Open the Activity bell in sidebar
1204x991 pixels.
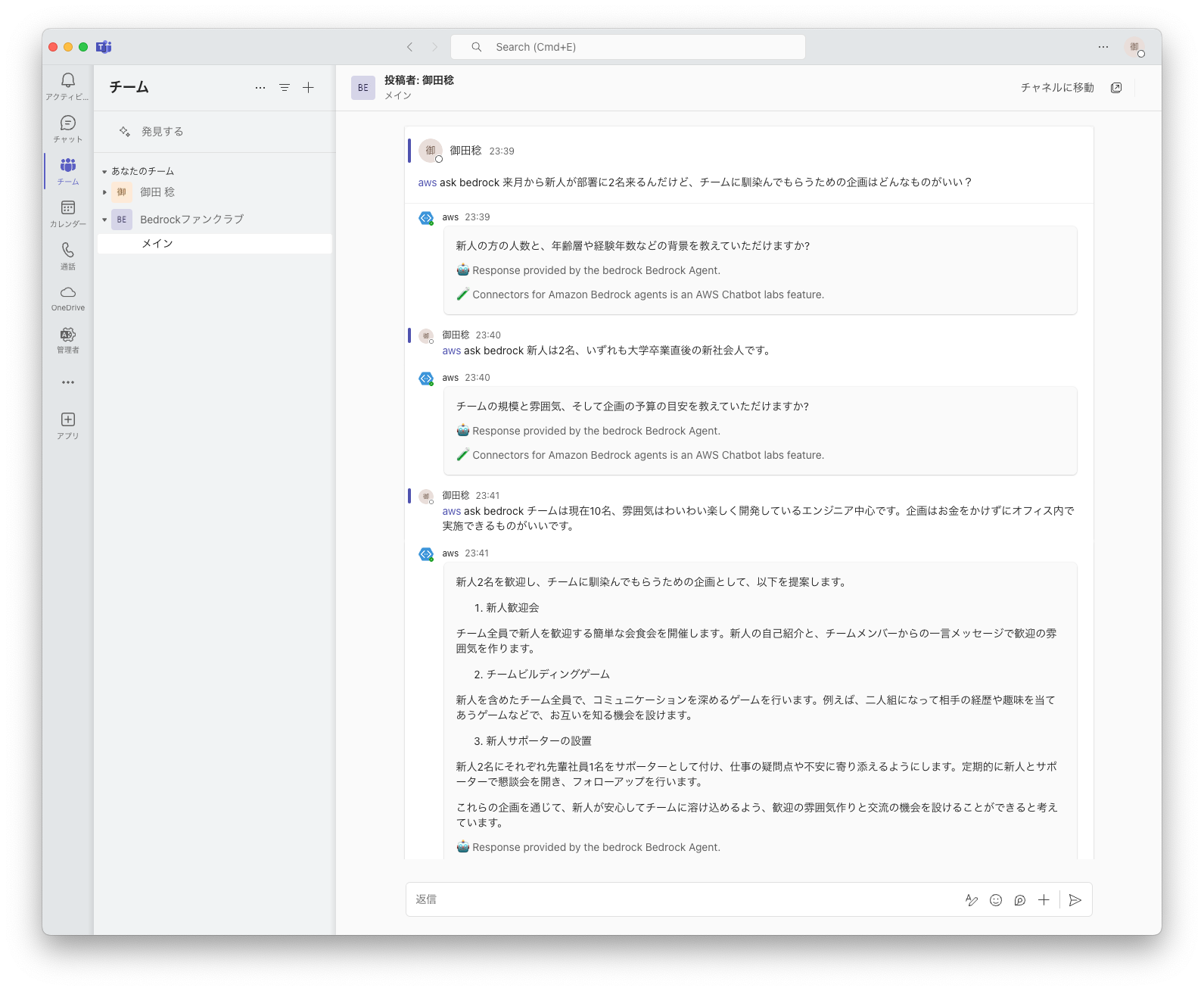coord(67,86)
